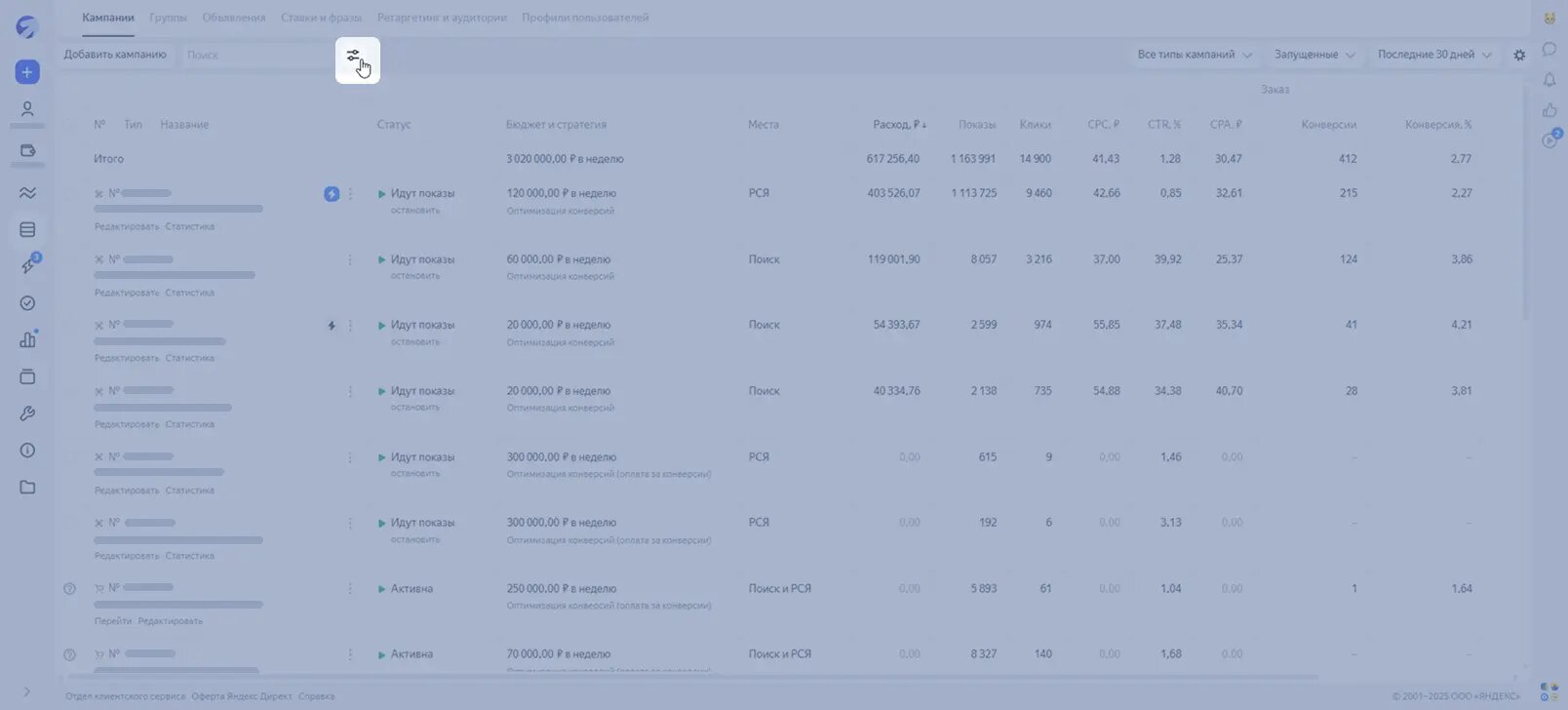
Task: Open the bar chart statistics sidebar icon
Action: click(x=27, y=339)
